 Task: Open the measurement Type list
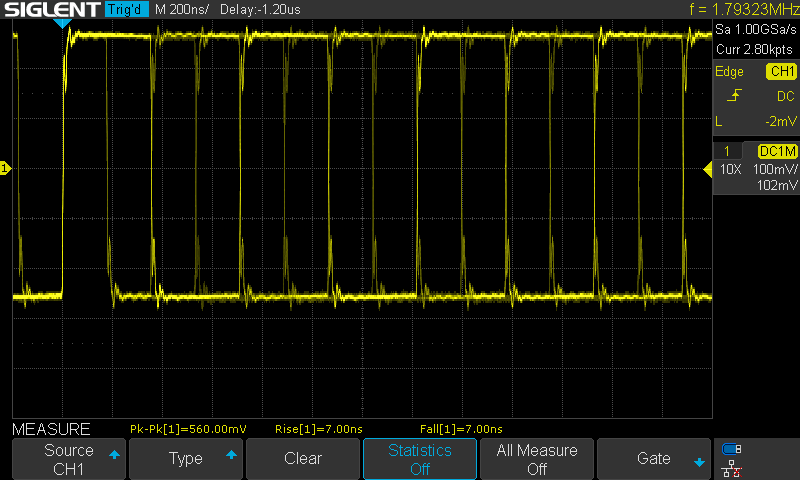coord(186,459)
